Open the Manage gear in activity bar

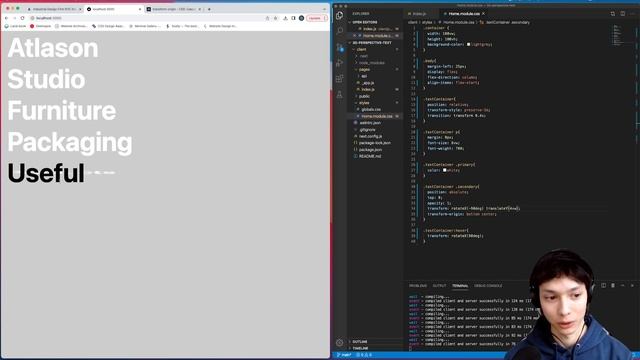click(x=340, y=343)
